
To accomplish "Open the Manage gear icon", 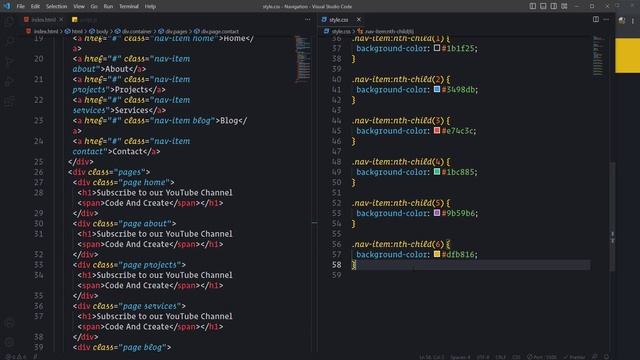I will coord(9,342).
